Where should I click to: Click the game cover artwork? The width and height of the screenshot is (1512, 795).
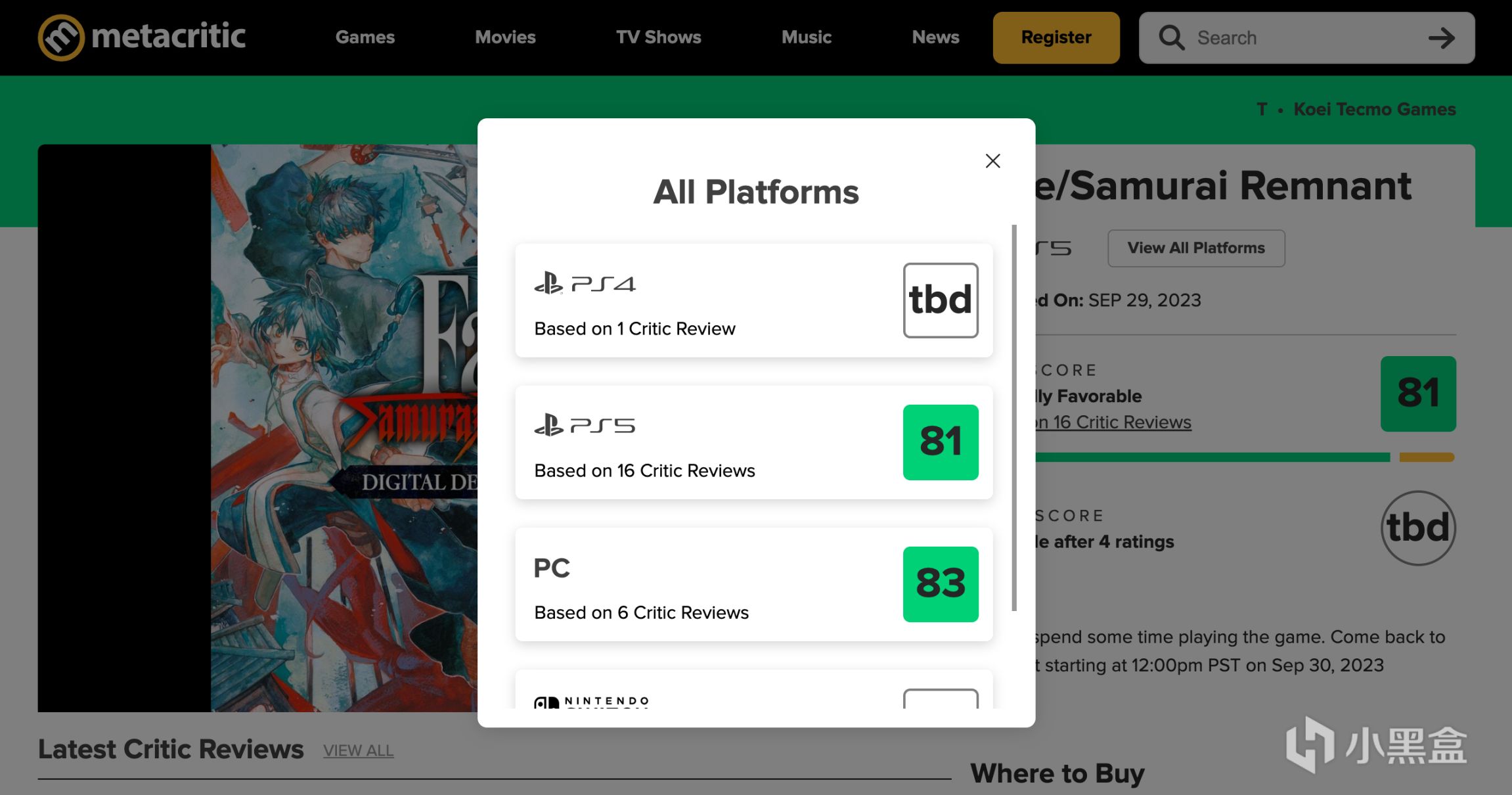pyautogui.click(x=344, y=428)
